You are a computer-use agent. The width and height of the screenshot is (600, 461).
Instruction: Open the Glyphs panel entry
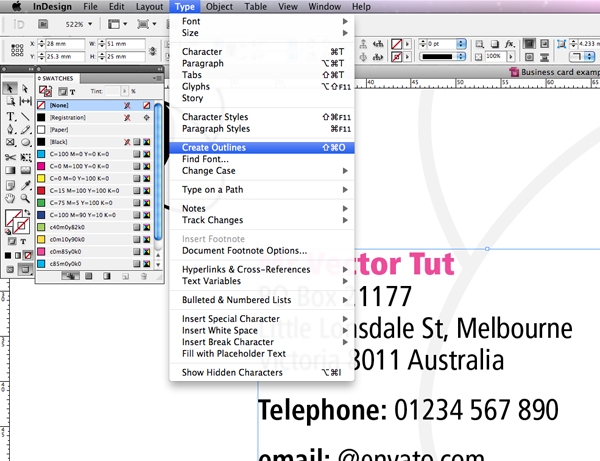click(x=262, y=86)
